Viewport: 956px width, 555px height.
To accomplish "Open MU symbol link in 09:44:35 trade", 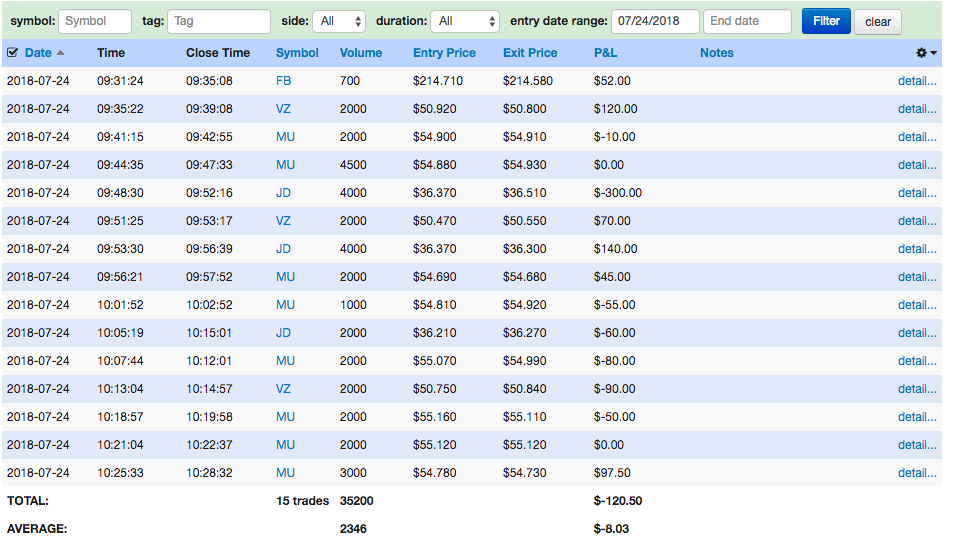I will pos(285,165).
